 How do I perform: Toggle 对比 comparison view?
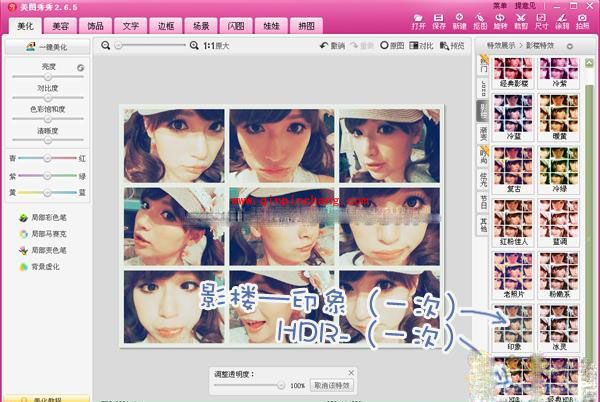click(x=423, y=46)
